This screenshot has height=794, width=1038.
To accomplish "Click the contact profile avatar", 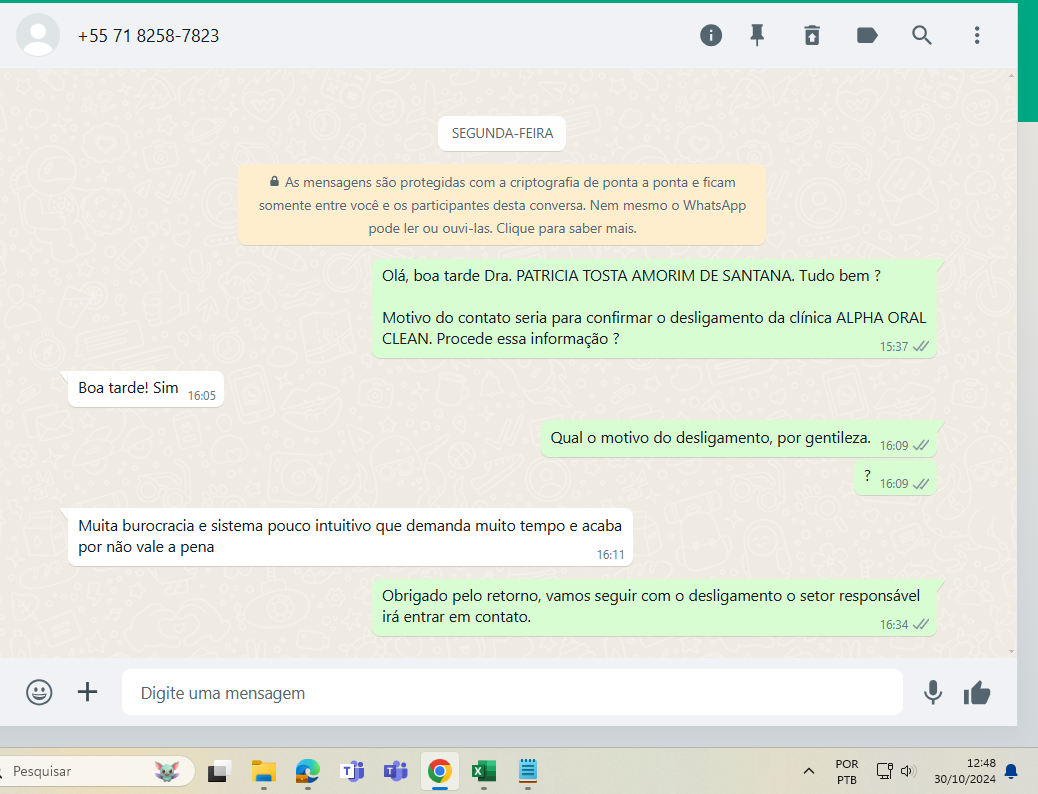I will (x=38, y=35).
